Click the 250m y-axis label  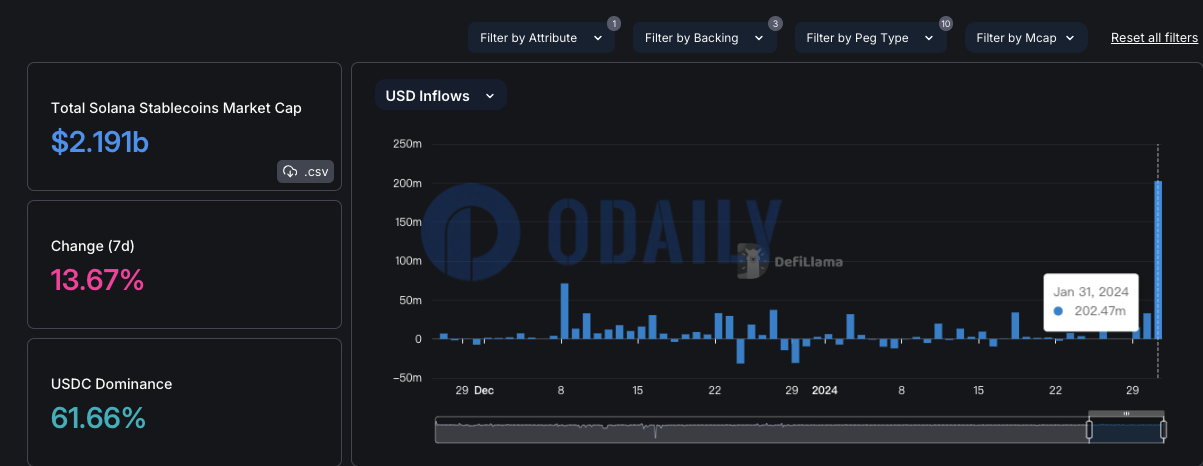[x=407, y=145]
